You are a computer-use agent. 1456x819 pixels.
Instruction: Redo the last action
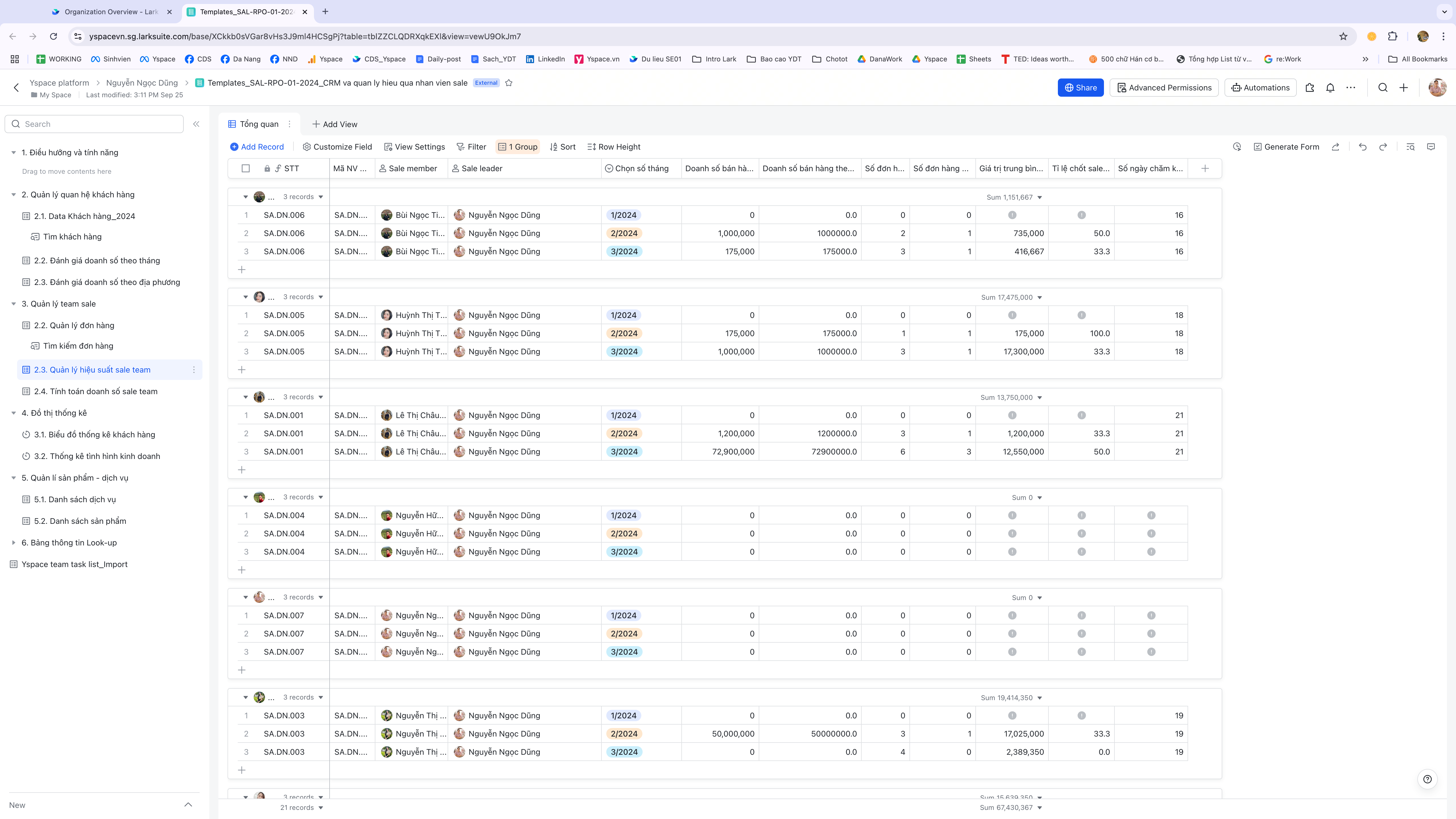[1383, 147]
